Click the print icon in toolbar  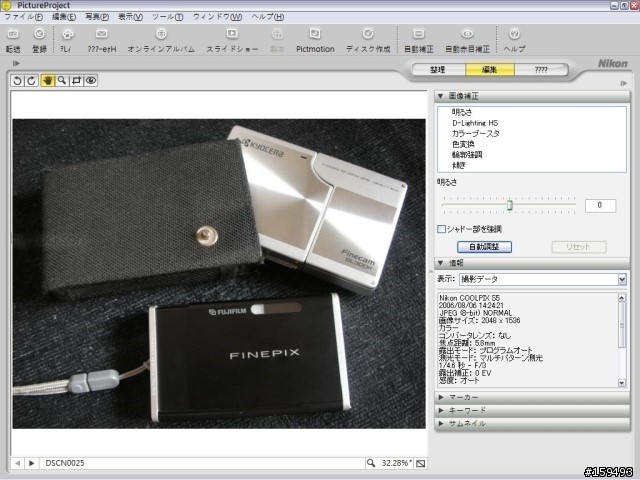(x=67, y=34)
